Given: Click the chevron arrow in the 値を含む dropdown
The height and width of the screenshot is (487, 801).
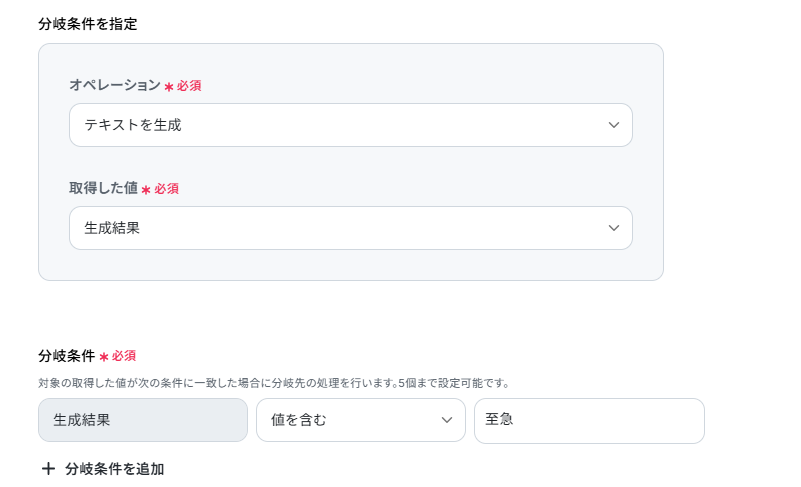Looking at the screenshot, I should pyautogui.click(x=447, y=420).
